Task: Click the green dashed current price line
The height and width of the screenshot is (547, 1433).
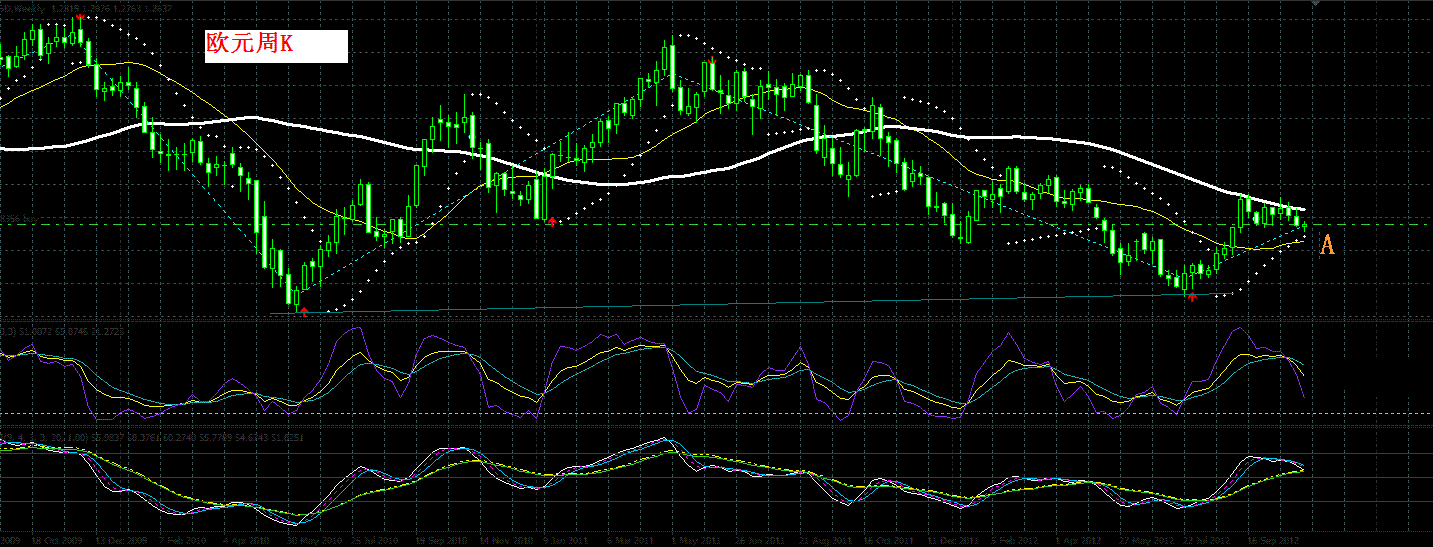Action: click(716, 225)
